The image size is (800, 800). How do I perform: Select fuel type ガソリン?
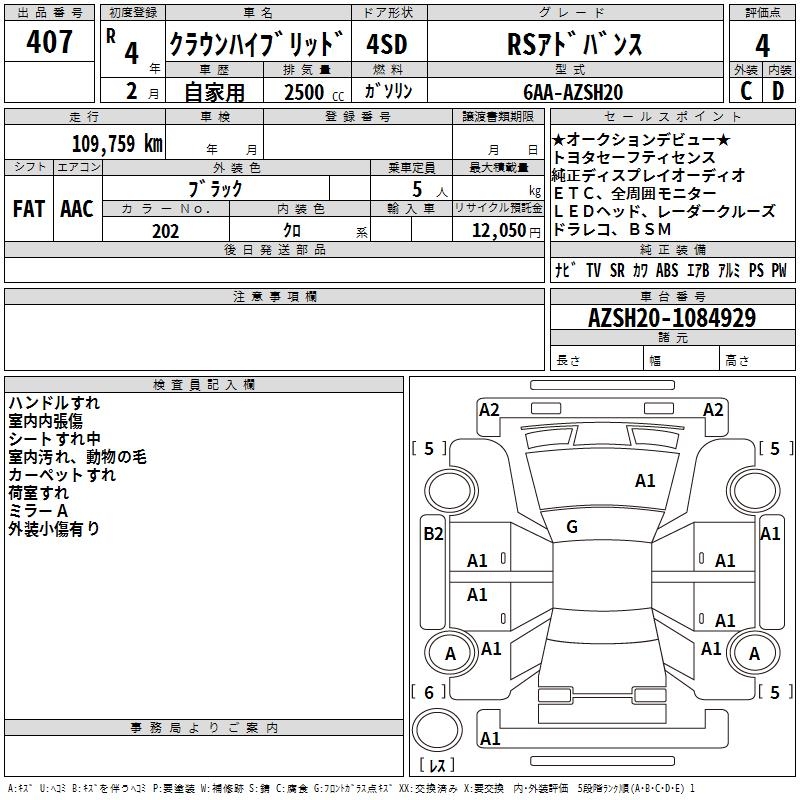coord(388,91)
